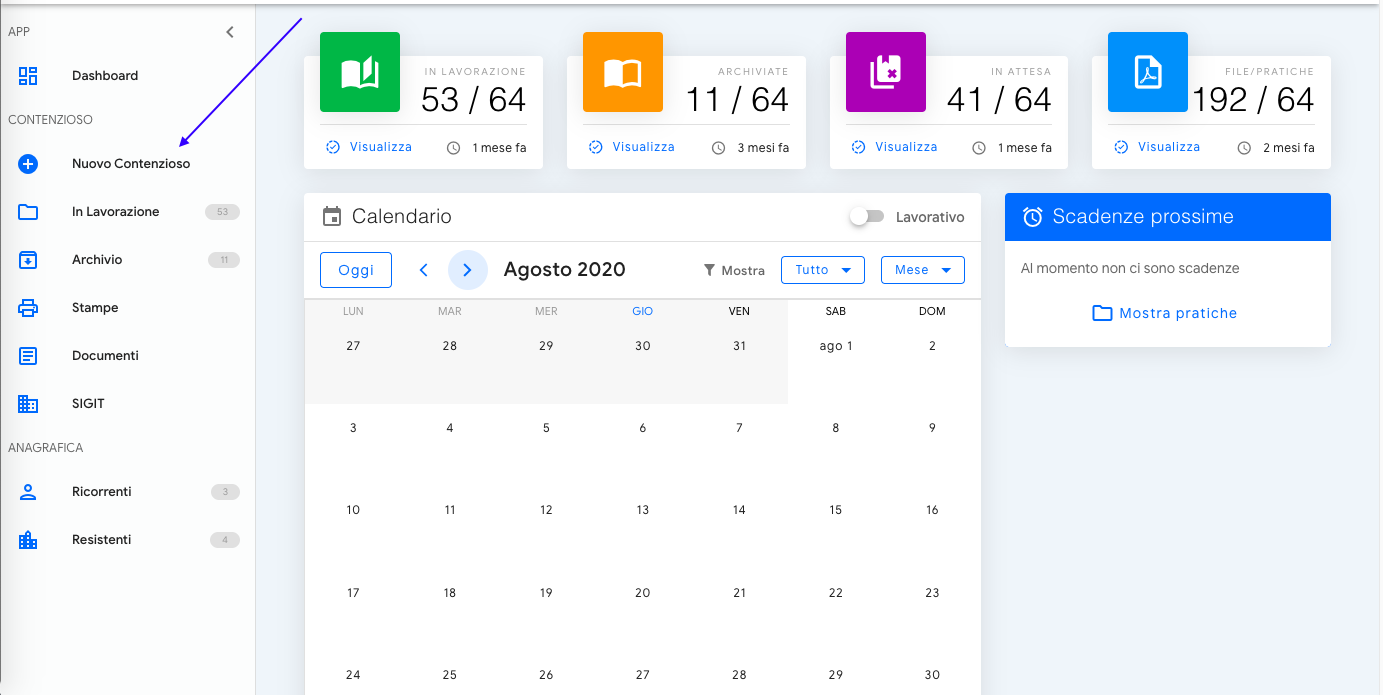Click the GIO weekday header
Screen dimensions: 1383x695
click(643, 311)
